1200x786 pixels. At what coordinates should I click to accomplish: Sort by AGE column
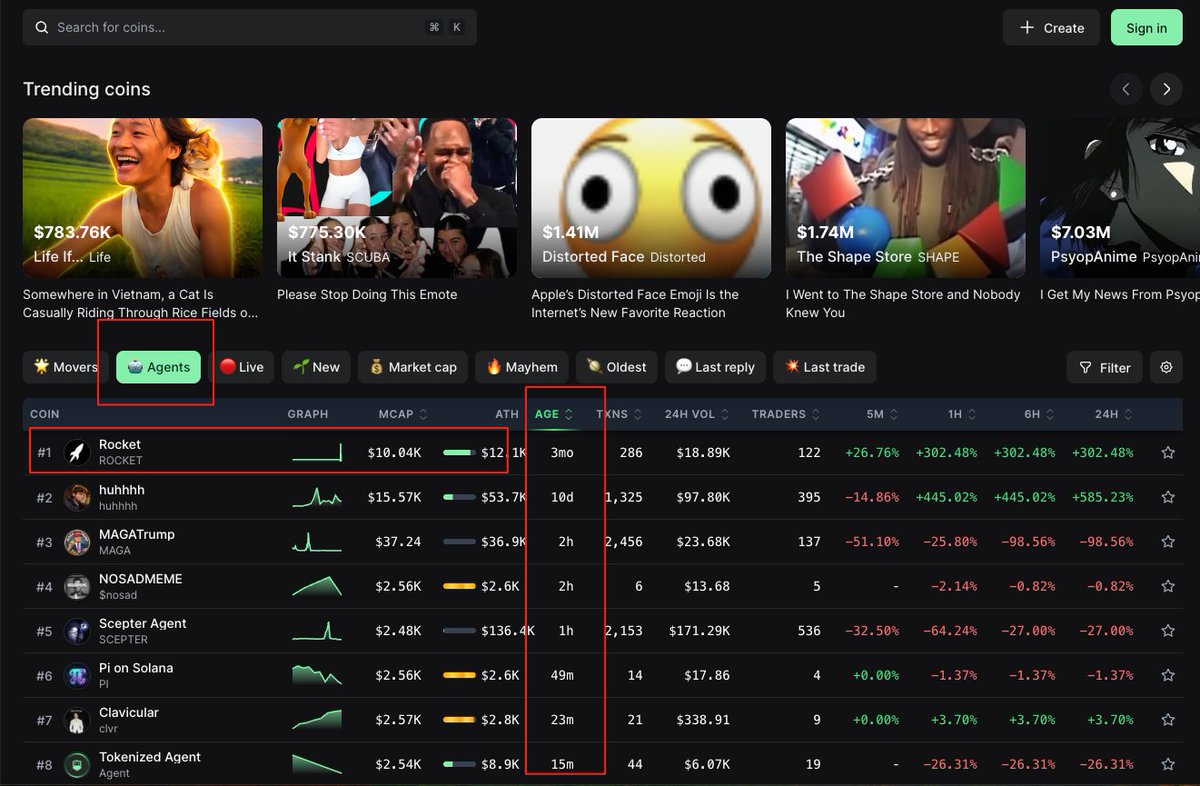[554, 414]
